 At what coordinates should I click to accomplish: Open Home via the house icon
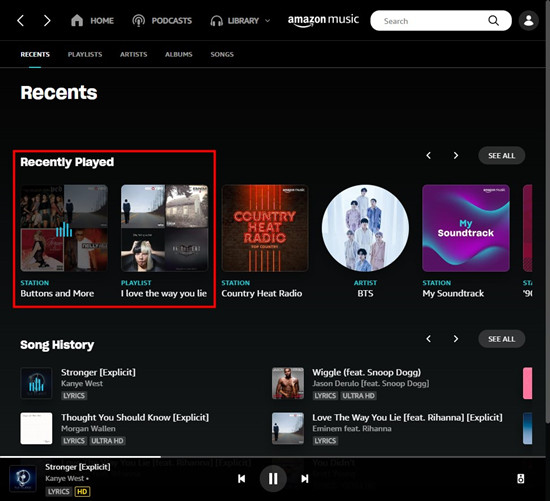77,20
